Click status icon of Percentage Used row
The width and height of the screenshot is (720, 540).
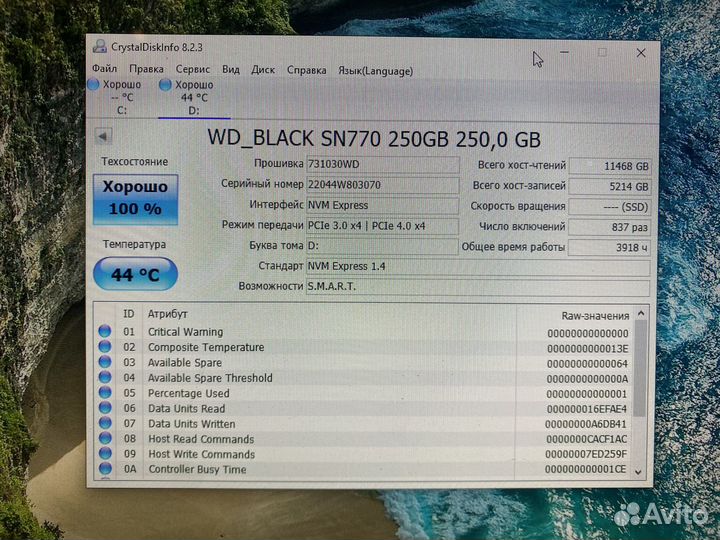point(105,393)
